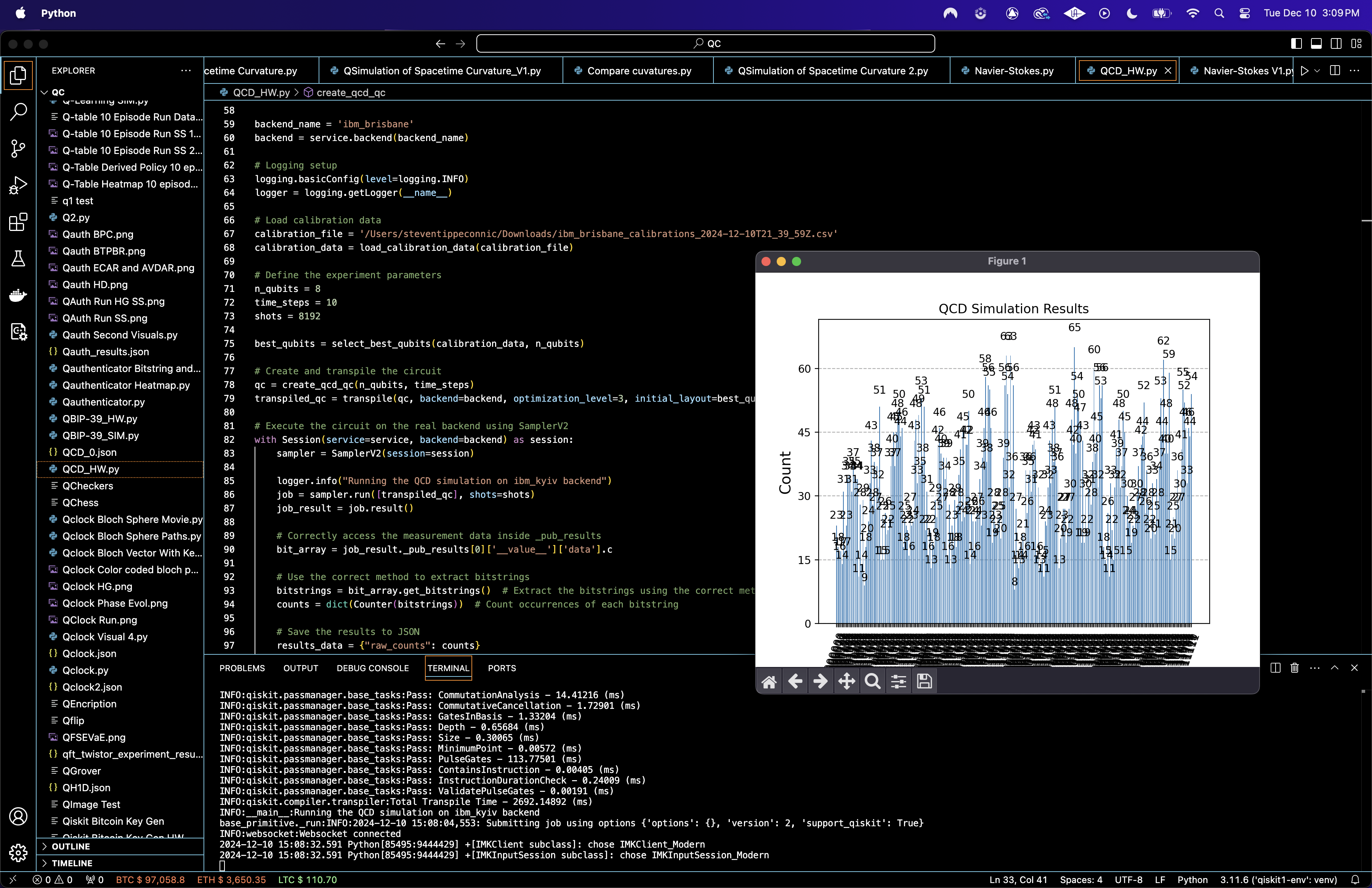Open the Search view in activity bar

tap(18, 112)
